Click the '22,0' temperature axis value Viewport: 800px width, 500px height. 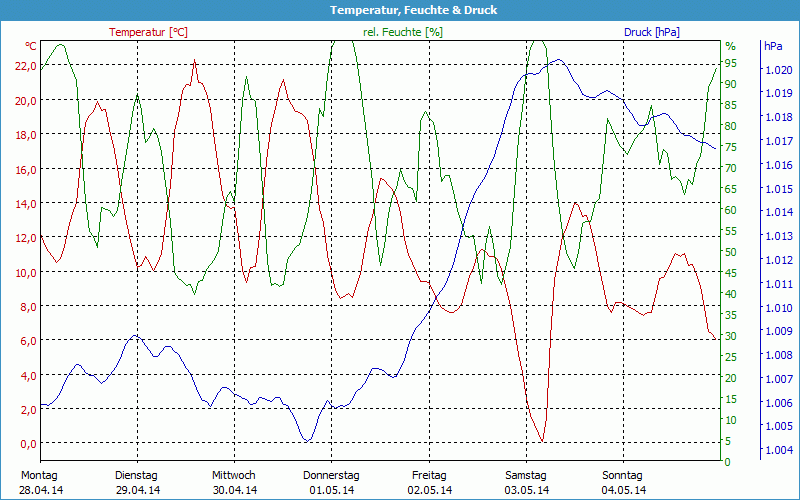pyautogui.click(x=26, y=66)
